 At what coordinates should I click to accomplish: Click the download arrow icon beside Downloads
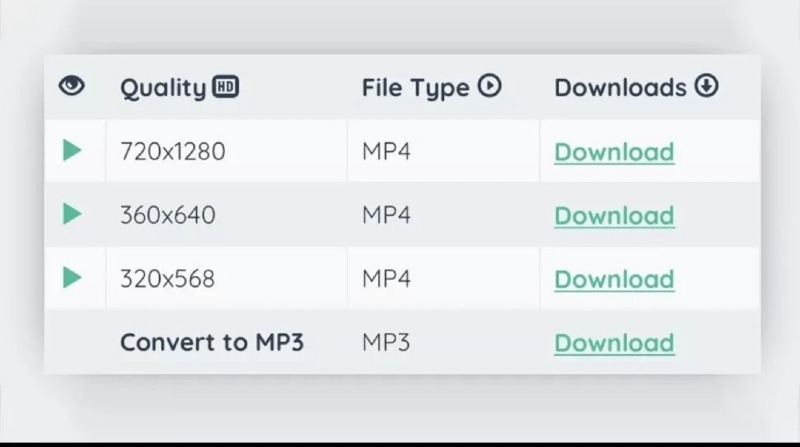tap(706, 86)
